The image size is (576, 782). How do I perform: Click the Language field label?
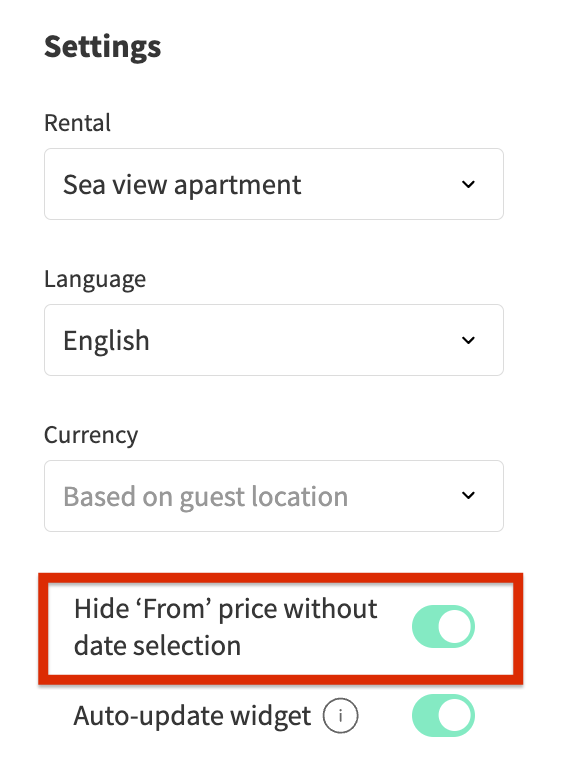click(x=95, y=279)
